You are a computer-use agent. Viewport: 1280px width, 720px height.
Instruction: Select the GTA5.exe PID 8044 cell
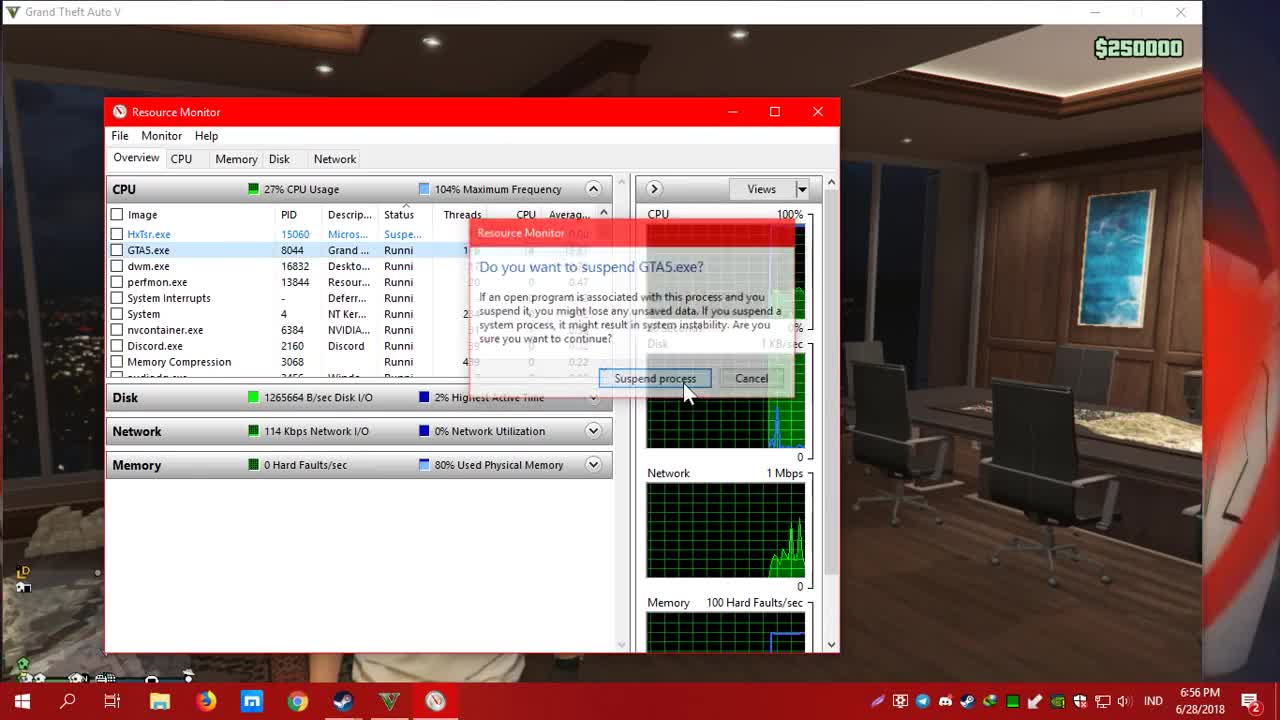click(292, 250)
